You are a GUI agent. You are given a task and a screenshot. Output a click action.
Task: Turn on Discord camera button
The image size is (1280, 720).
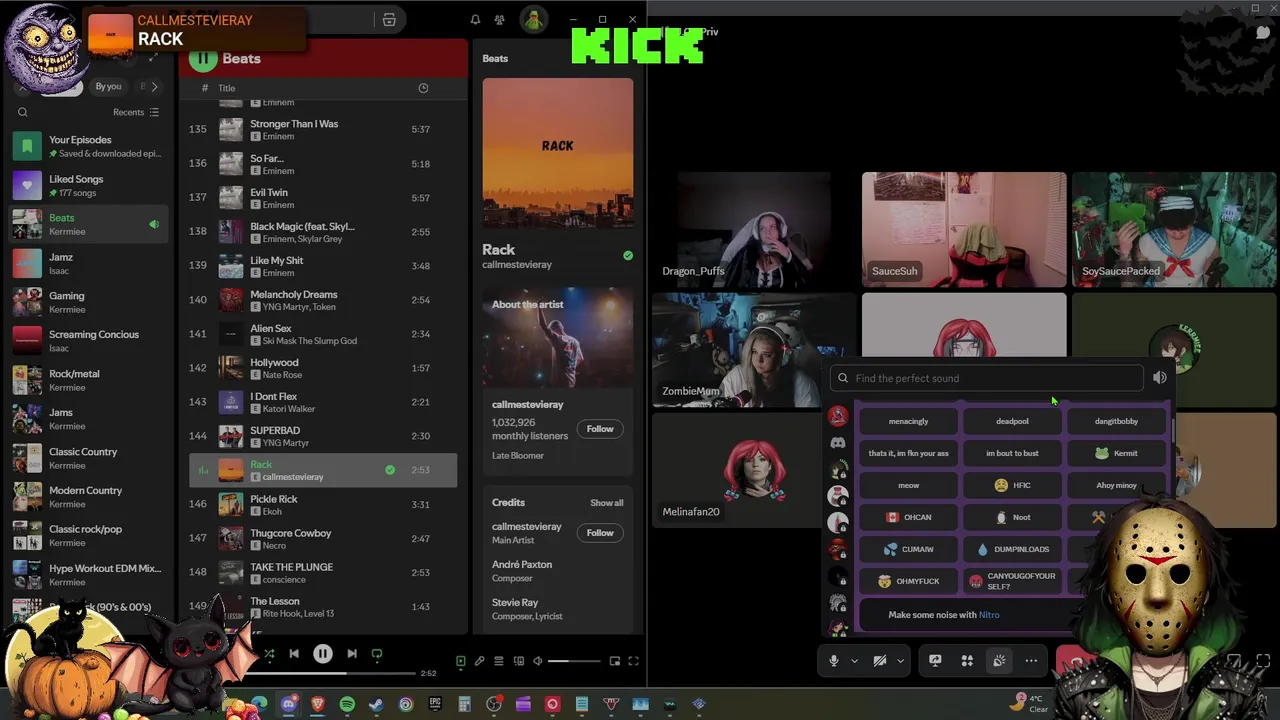coord(880,660)
